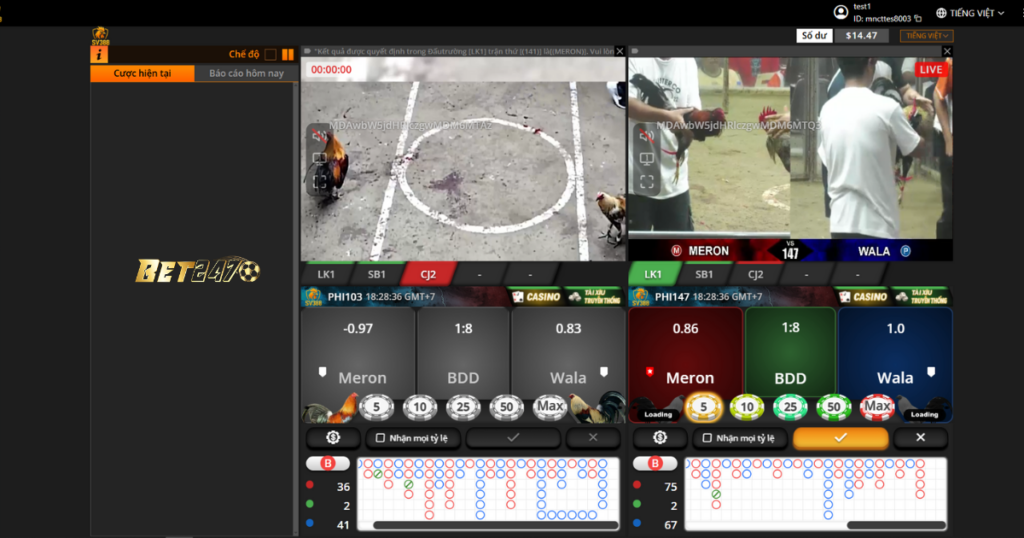Expand the orange TIẾNG VIỆT dropdown near balance
The width and height of the screenshot is (1024, 538).
click(x=925, y=35)
